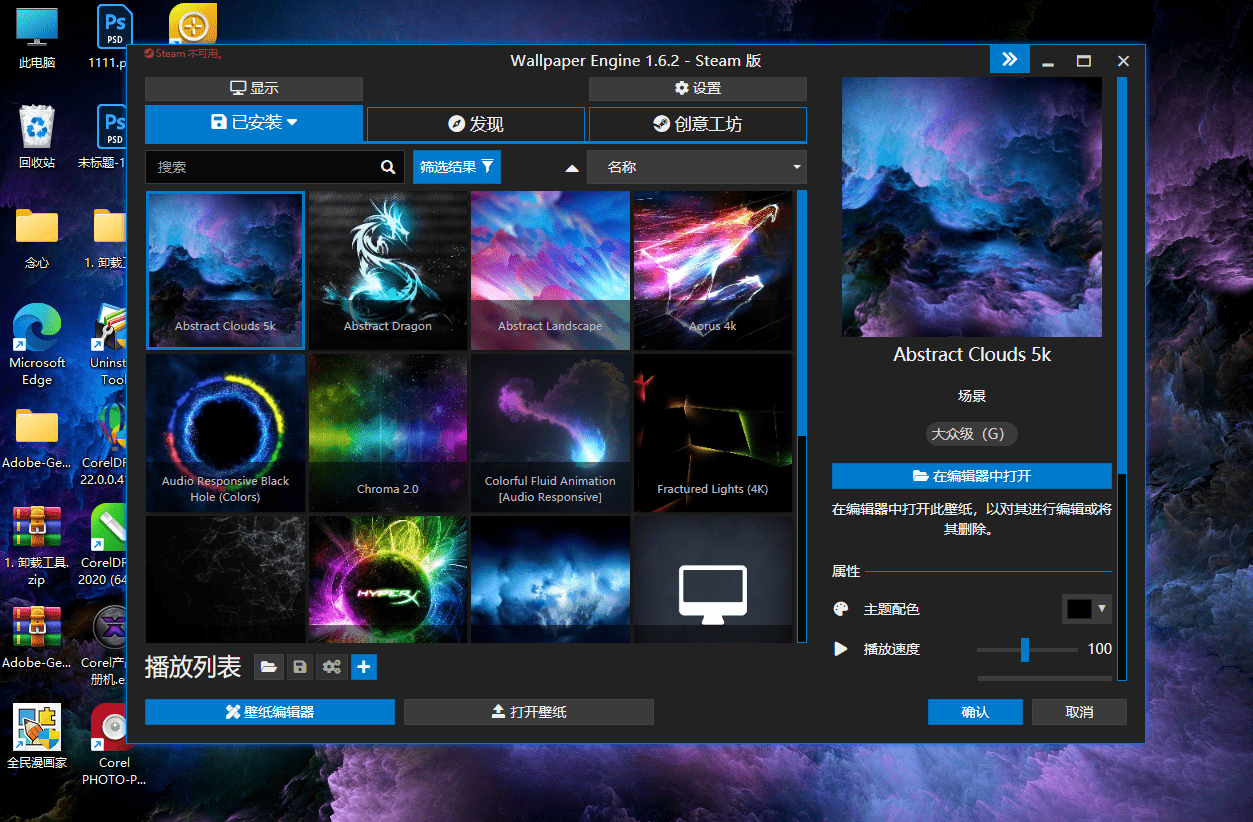This screenshot has height=822, width=1253.
Task: Click the playback speed slider handle
Action: pos(1025,650)
